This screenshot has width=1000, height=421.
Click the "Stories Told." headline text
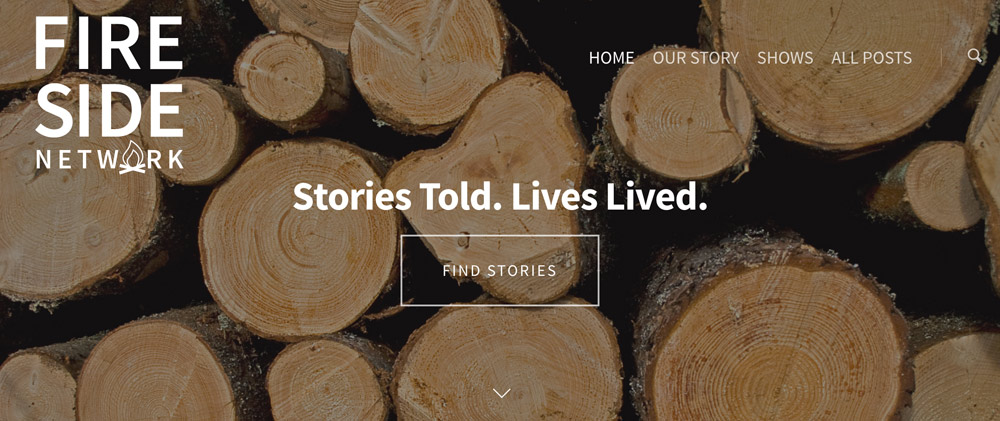[x=393, y=196]
